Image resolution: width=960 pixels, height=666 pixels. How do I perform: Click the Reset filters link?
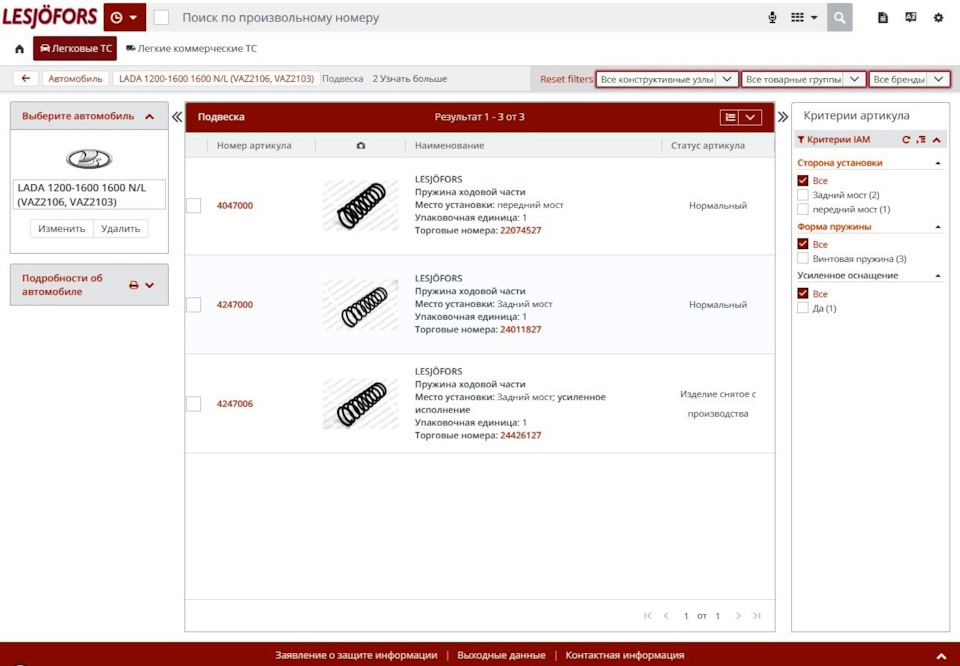click(x=566, y=79)
